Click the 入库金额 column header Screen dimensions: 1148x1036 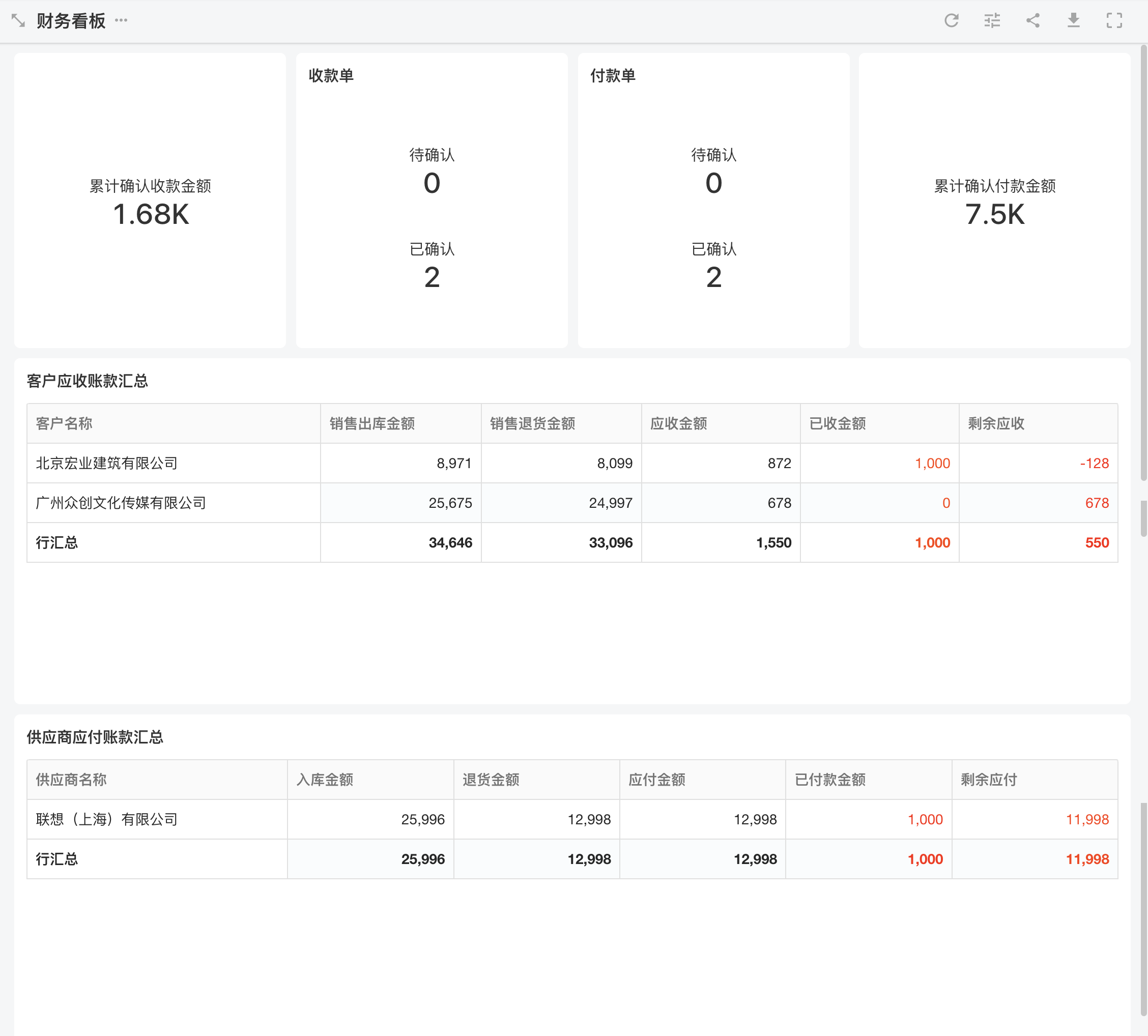pyautogui.click(x=370, y=780)
